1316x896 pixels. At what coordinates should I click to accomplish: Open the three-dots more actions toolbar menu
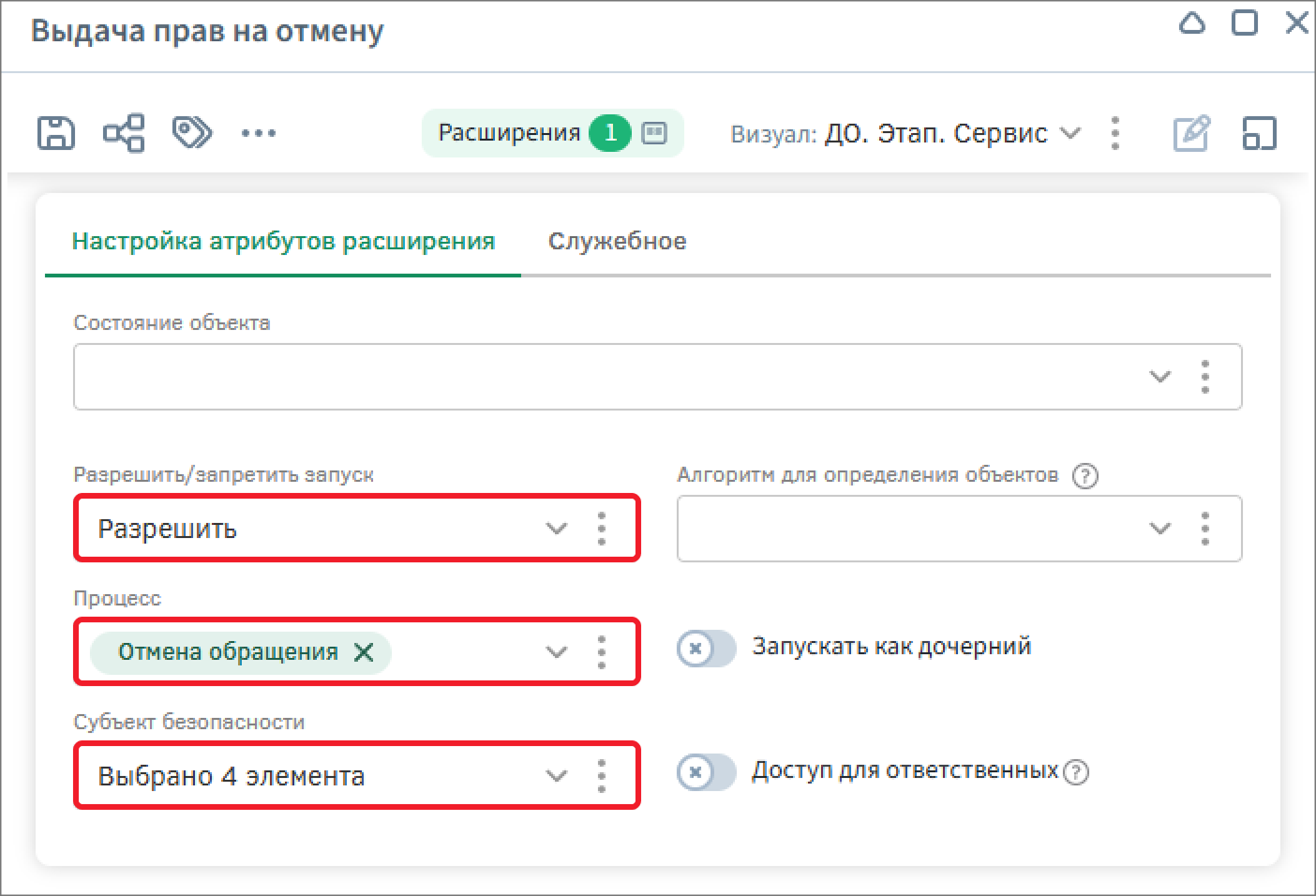point(259,133)
